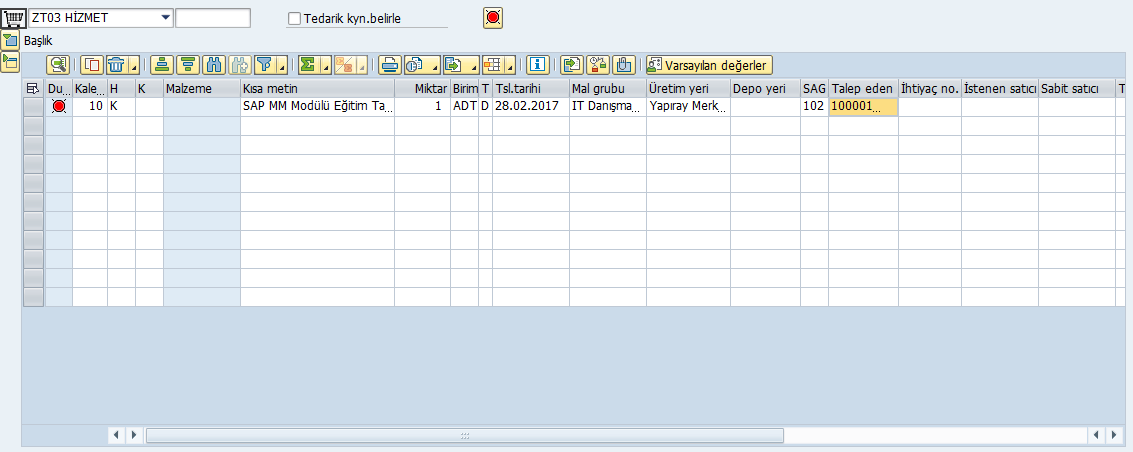
Task: Click the Sabit satıcı column header
Action: tap(1077, 88)
